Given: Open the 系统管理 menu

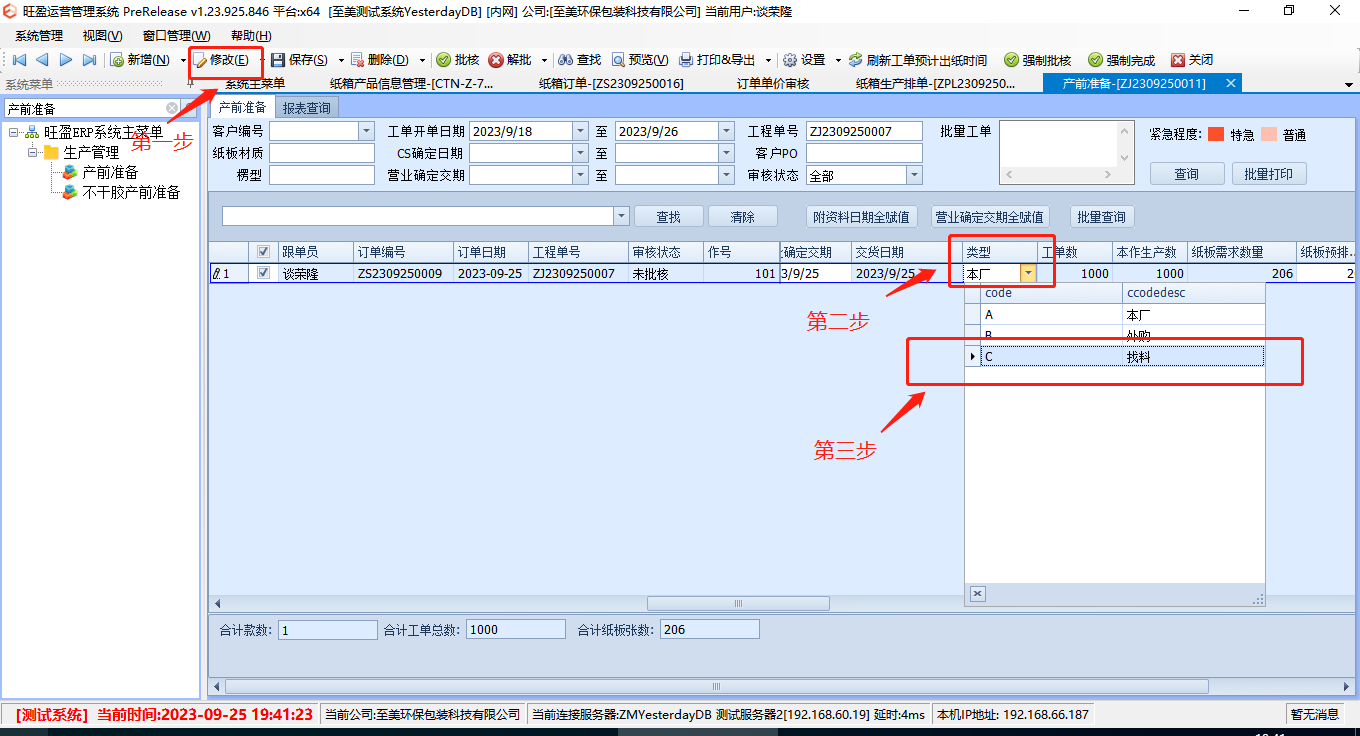Looking at the screenshot, I should point(39,35).
